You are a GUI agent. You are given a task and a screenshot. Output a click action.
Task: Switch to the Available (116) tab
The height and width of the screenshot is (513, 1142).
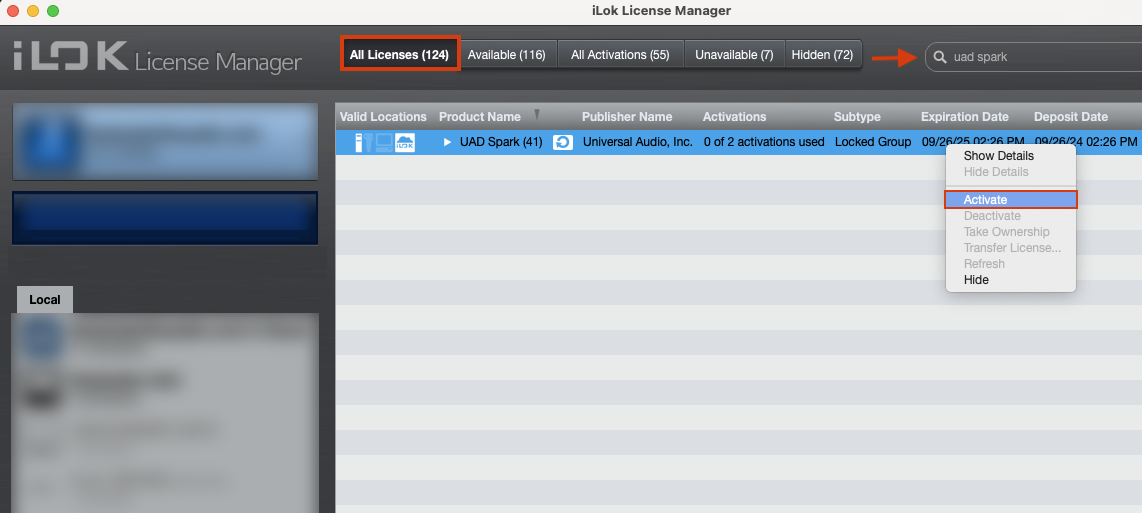point(507,55)
